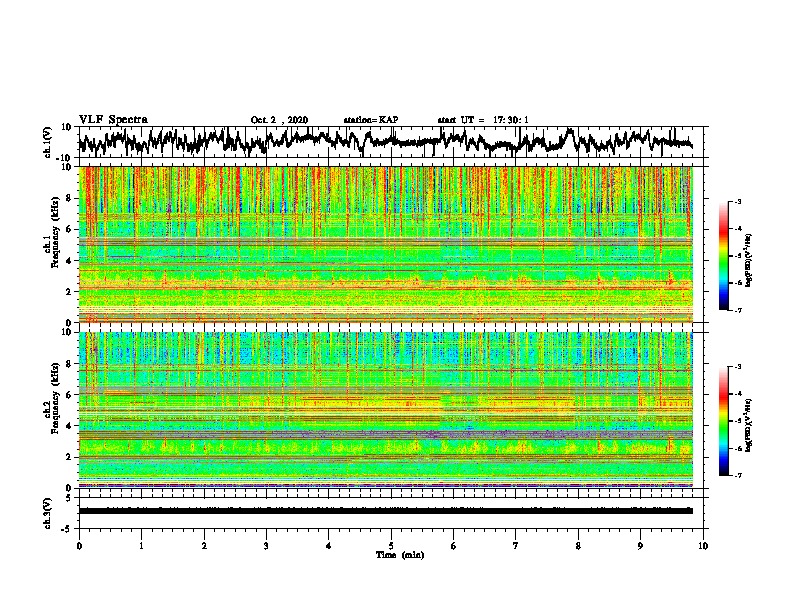Click tick label "4" on the Time axis
This screenshot has width=792, height=612.
click(329, 546)
